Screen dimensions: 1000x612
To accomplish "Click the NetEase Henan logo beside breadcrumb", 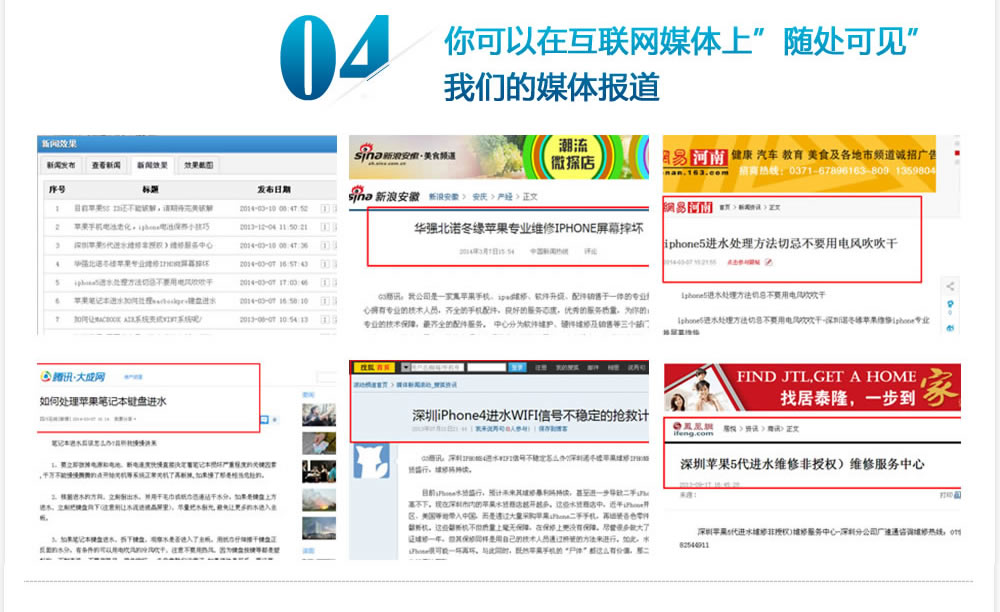I will pos(687,207).
